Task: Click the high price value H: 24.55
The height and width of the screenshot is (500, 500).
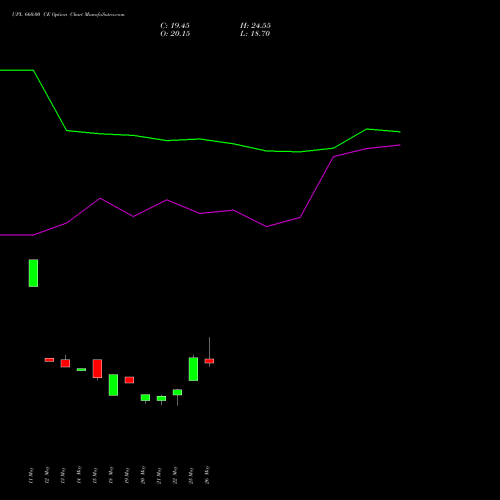Action: (255, 26)
